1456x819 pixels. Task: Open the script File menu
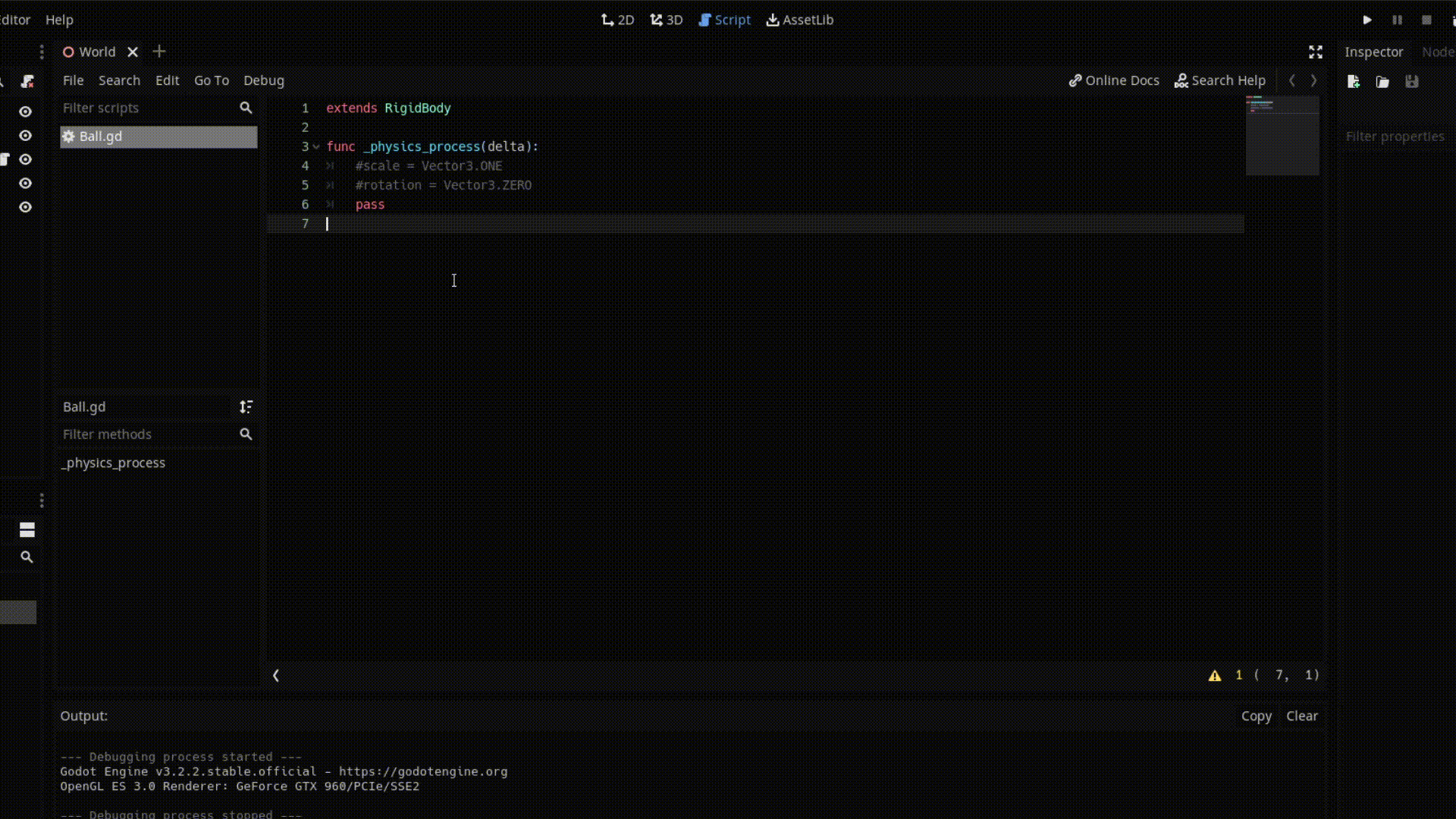click(x=73, y=80)
